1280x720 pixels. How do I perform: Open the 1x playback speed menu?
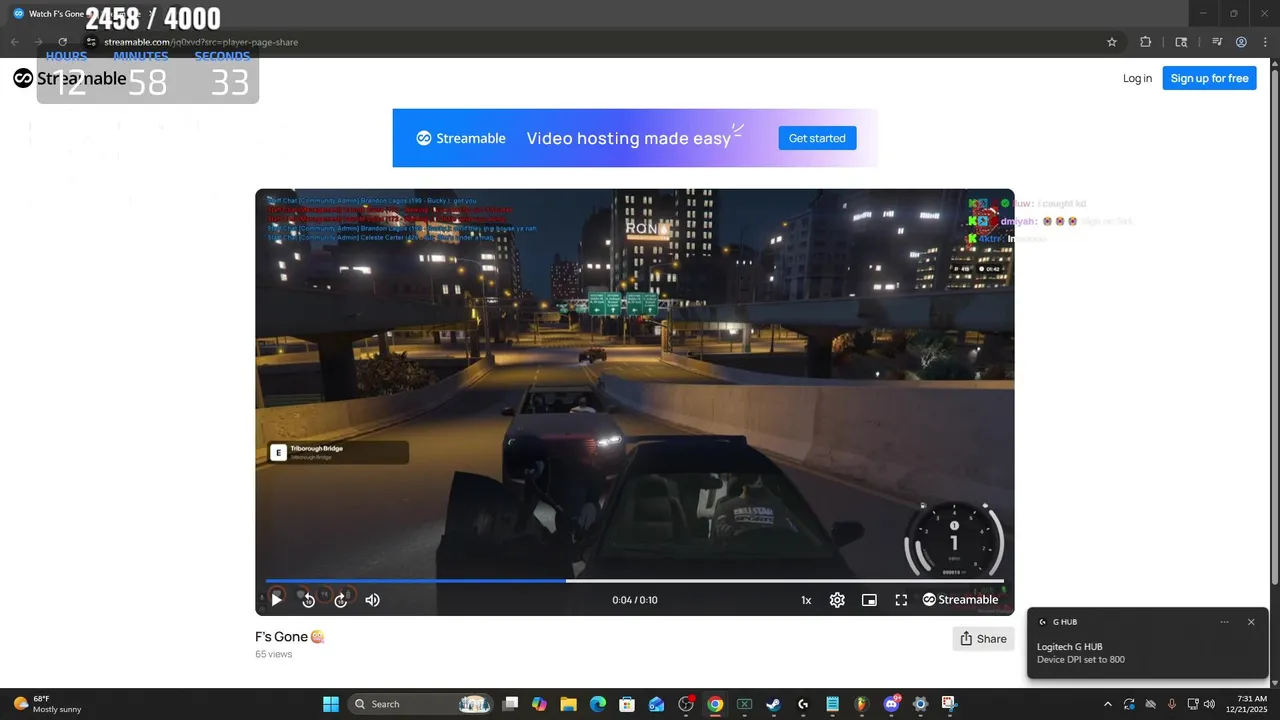(x=806, y=600)
